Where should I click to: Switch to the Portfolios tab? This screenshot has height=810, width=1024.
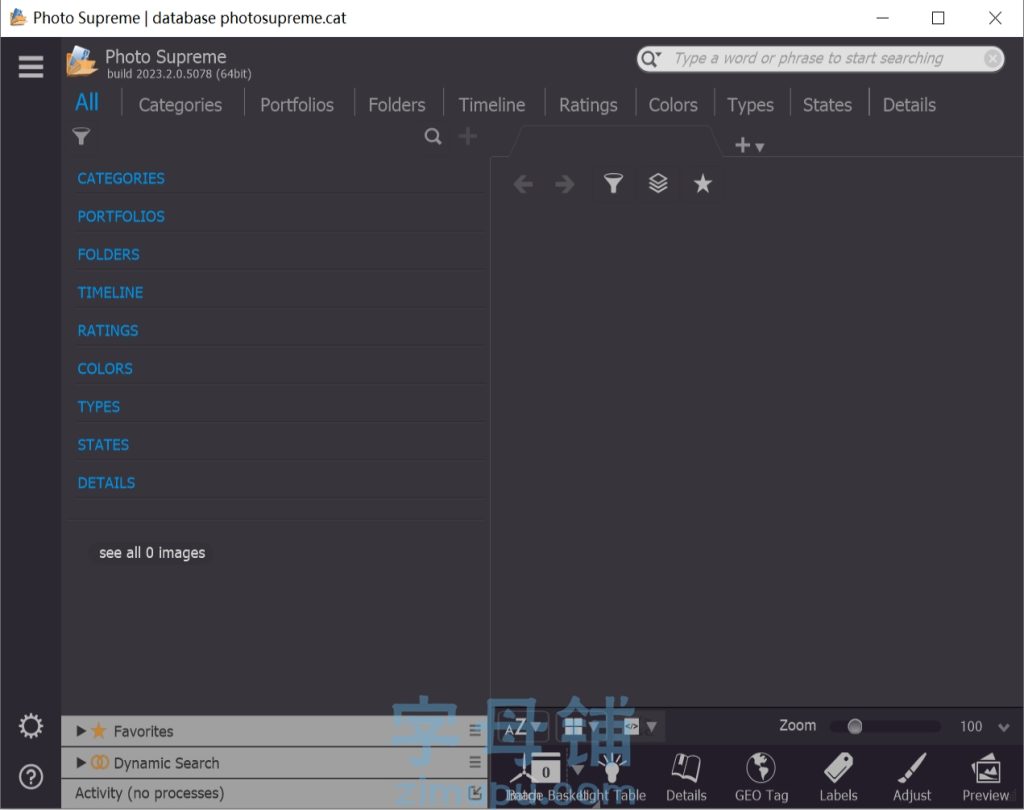click(x=297, y=105)
